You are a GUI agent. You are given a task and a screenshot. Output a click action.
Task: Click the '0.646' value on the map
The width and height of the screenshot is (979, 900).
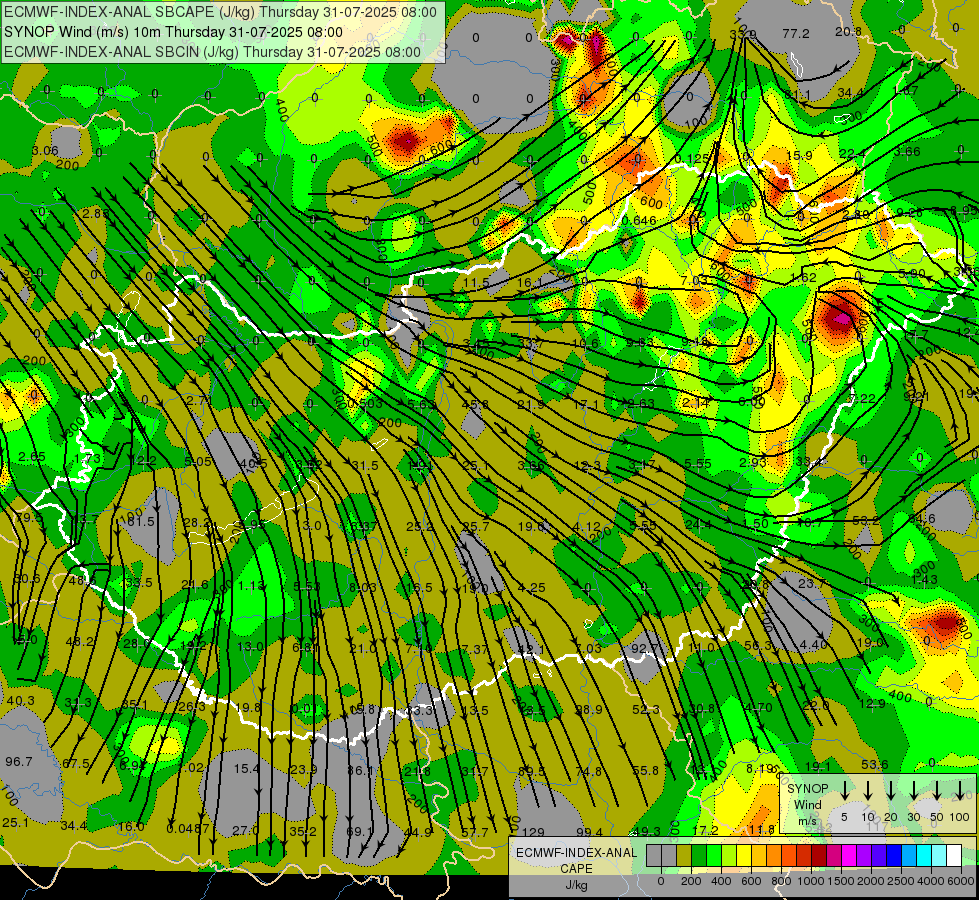639,220
